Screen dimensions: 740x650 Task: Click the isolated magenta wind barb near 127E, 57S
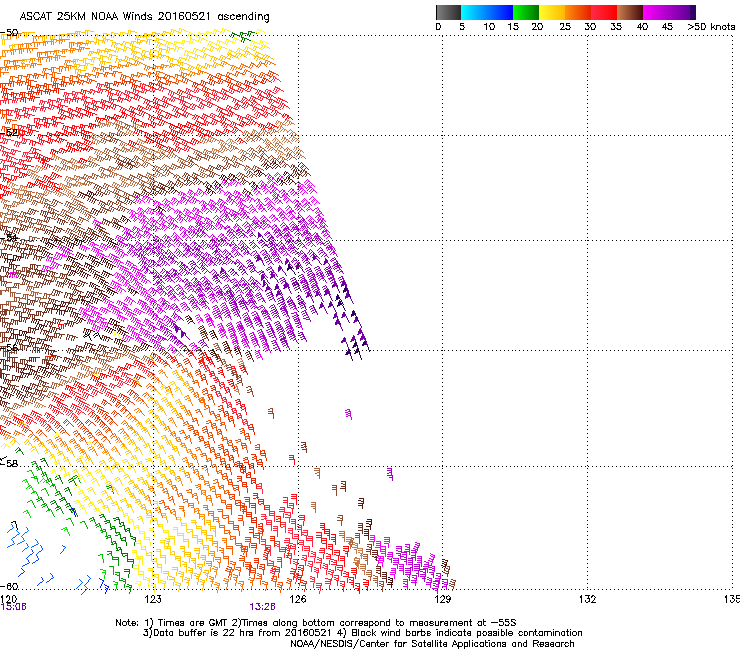pyautogui.click(x=349, y=414)
